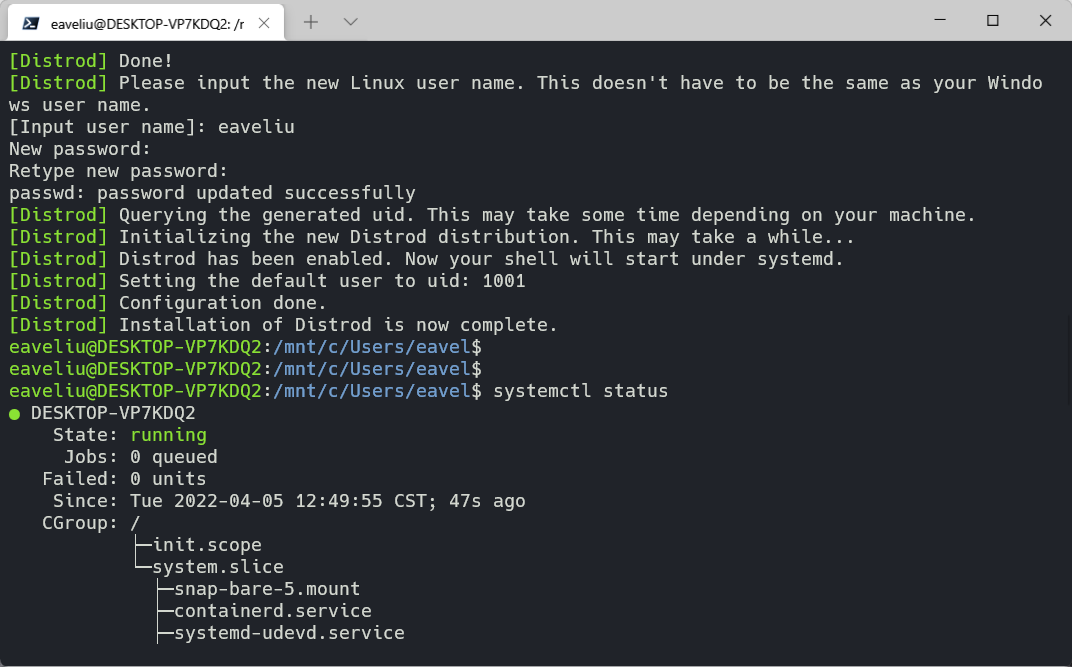Screen dimensions: 1072x667
Task: Click the "systemctl status" command text
Action: pos(580,391)
